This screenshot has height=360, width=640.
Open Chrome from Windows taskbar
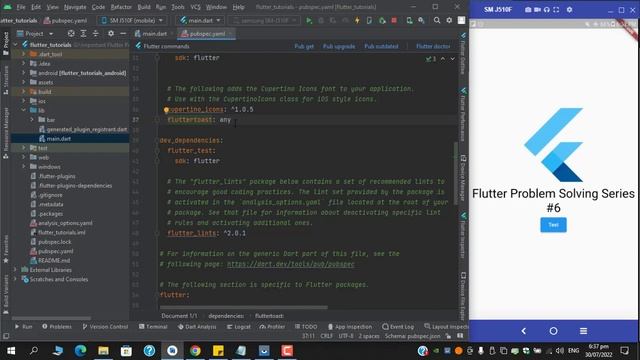tap(195, 351)
